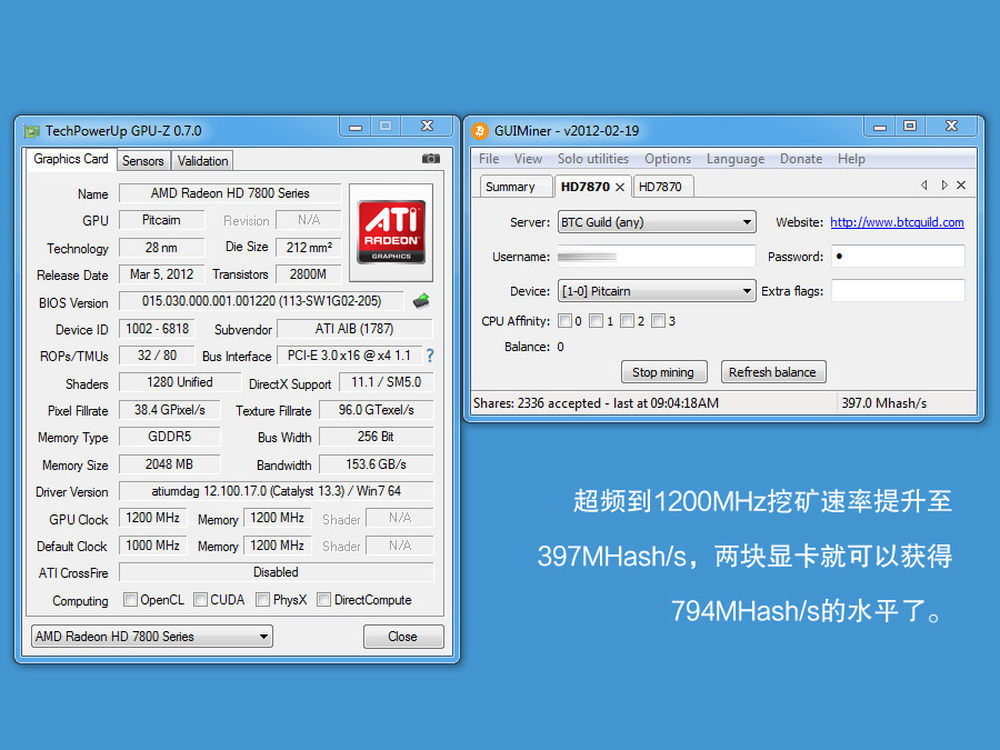
Task: Click the Password input field
Action: (898, 256)
